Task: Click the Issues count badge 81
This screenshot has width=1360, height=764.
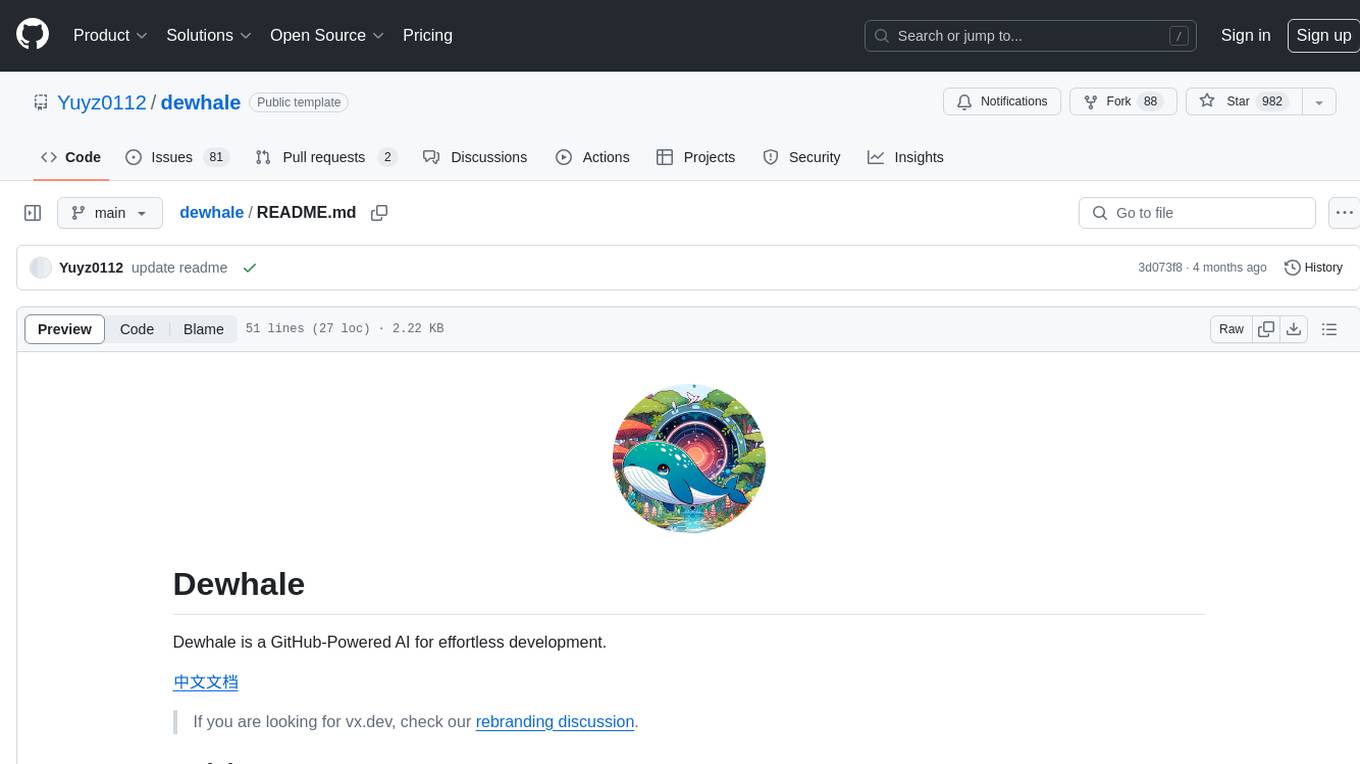Action: (215, 157)
